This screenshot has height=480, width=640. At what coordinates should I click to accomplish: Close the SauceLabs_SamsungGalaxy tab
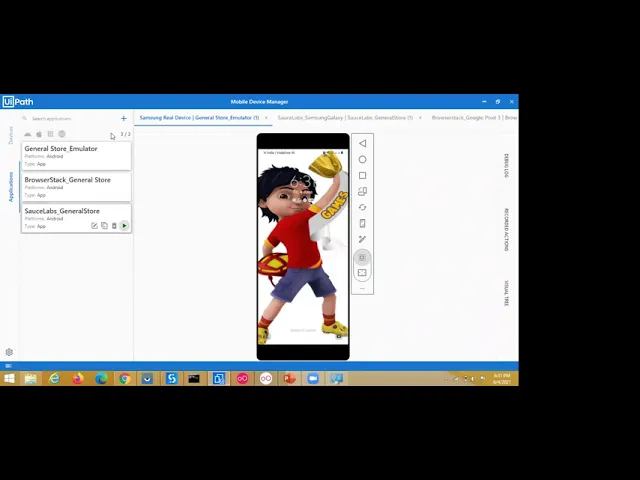[x=420, y=118]
